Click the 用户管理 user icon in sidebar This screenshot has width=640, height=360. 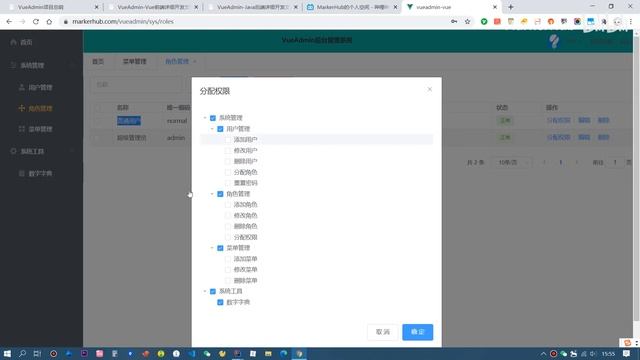point(22,87)
